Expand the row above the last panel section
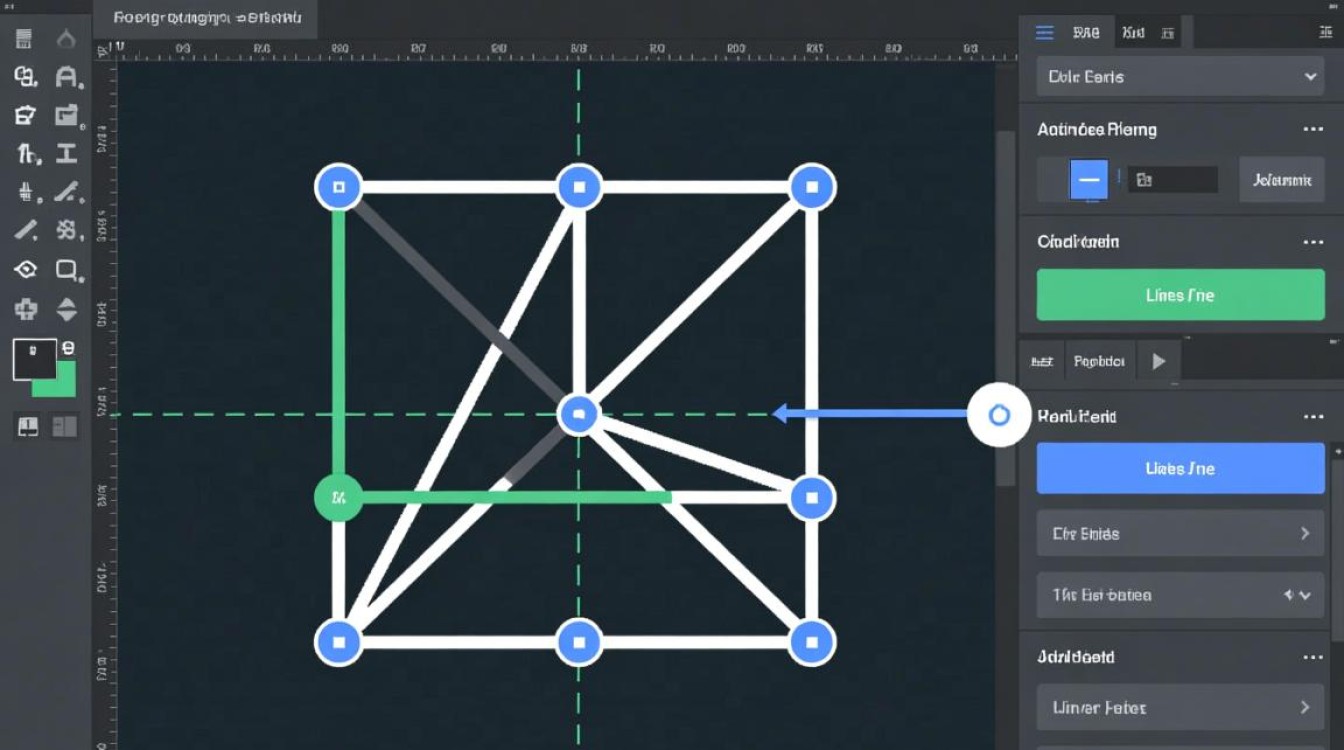The width and height of the screenshot is (1344, 750). coord(1180,595)
